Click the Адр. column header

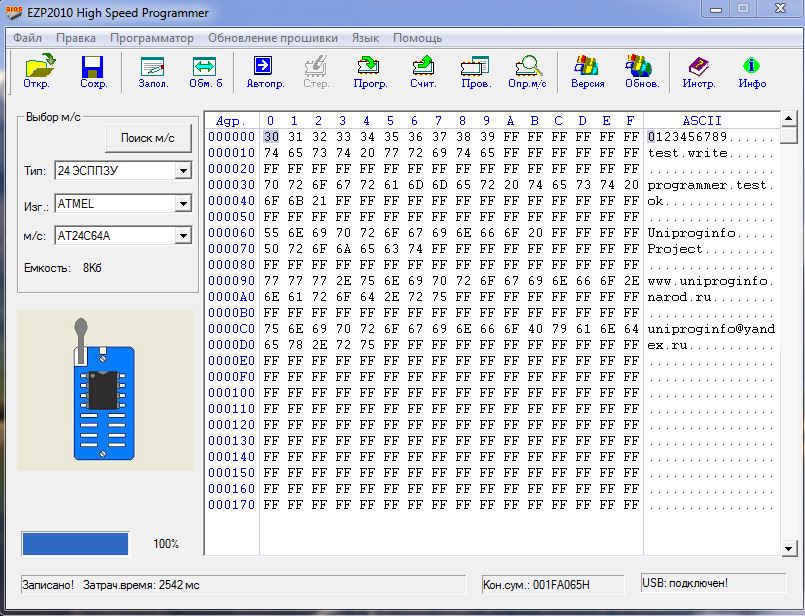click(231, 121)
